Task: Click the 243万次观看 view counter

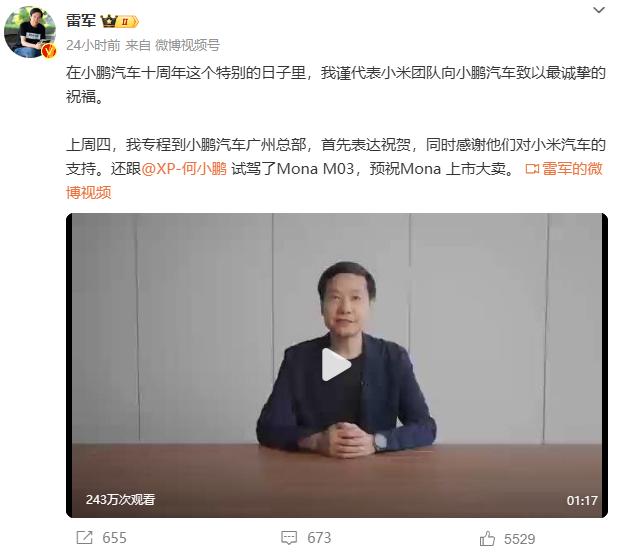Action: pyautogui.click(x=120, y=500)
